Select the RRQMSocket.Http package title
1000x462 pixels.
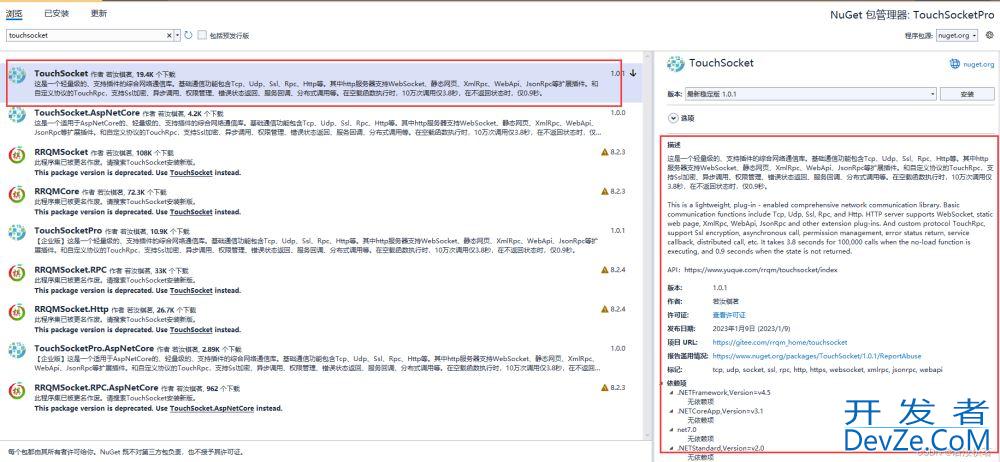pos(72,309)
